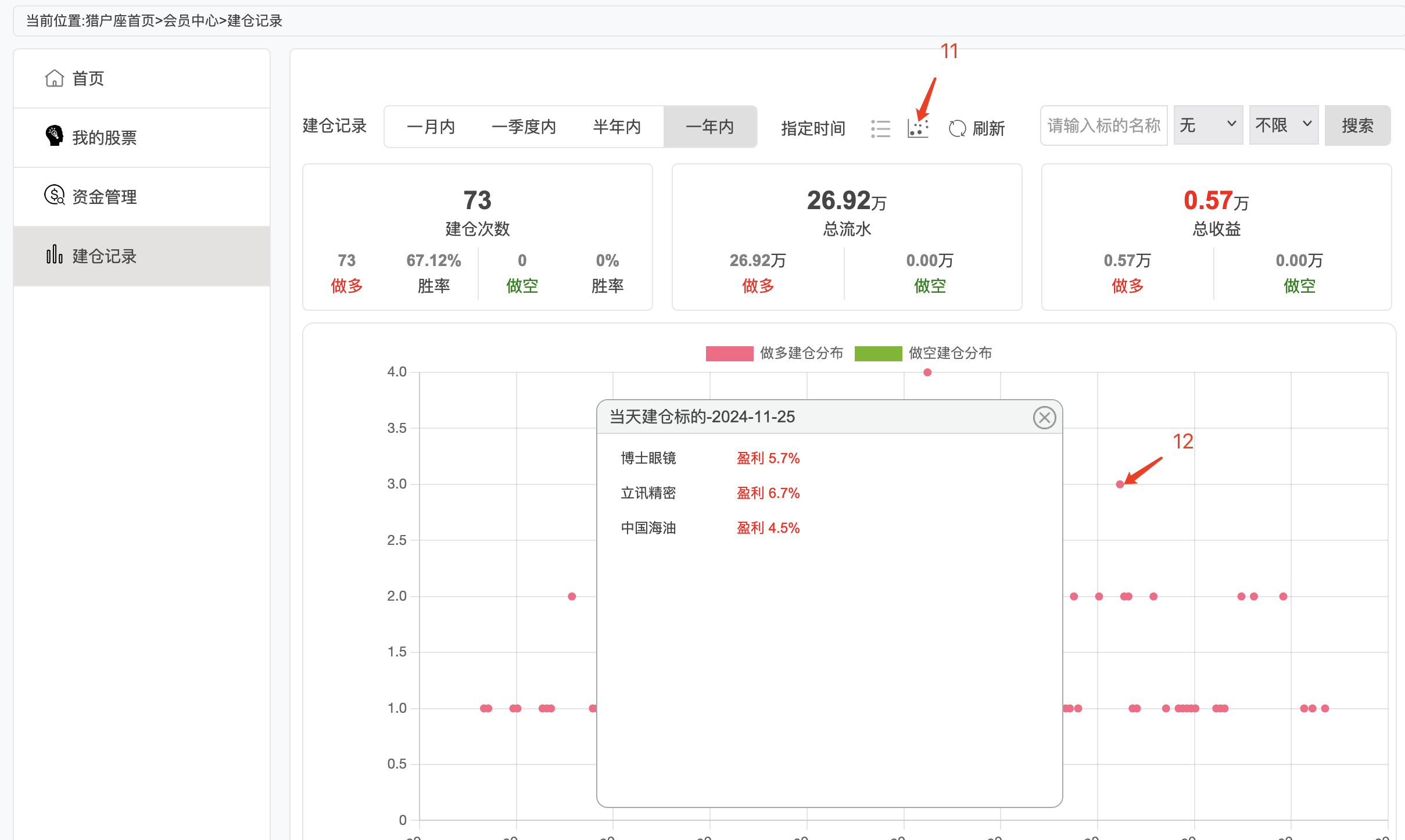1405x840 pixels.
Task: Open 我的股票 in the sidebar
Action: tap(142, 138)
